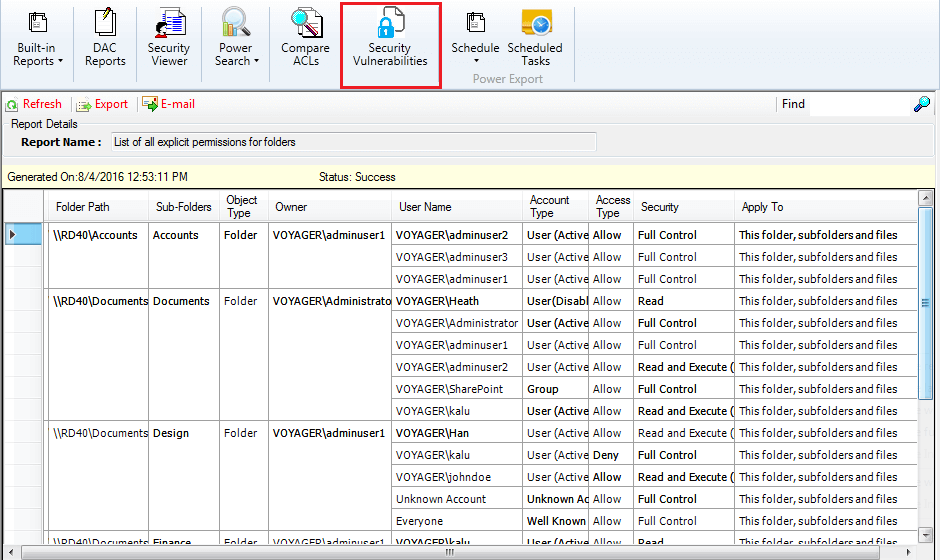This screenshot has height=560, width=940.
Task: Click into the Find search field
Action: point(859,104)
